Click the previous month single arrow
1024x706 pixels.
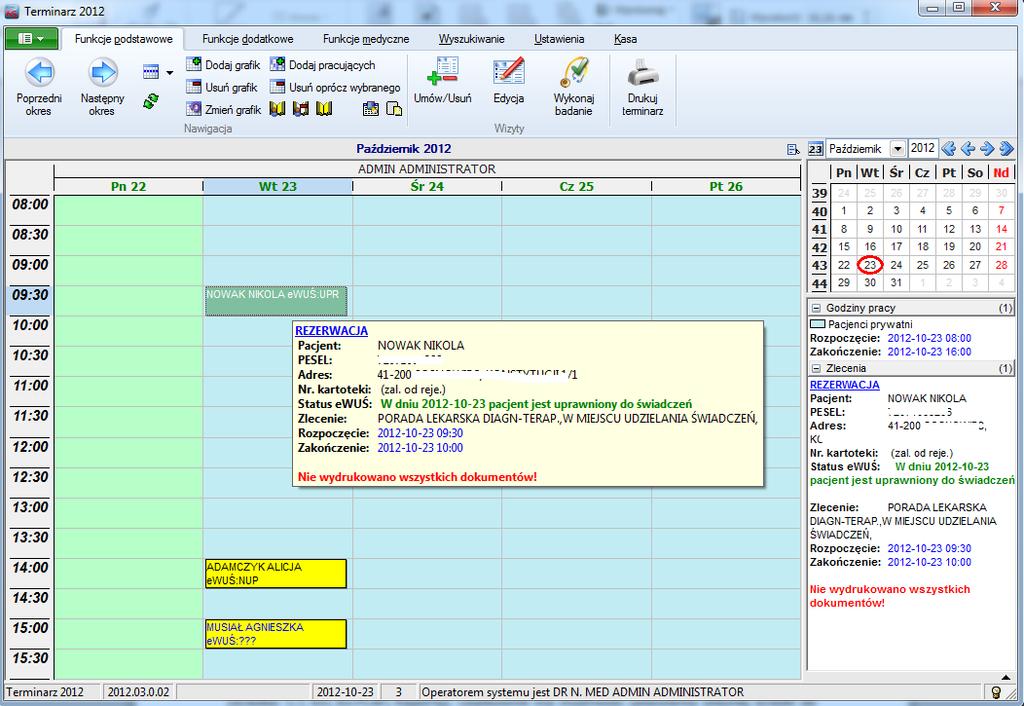pos(968,149)
